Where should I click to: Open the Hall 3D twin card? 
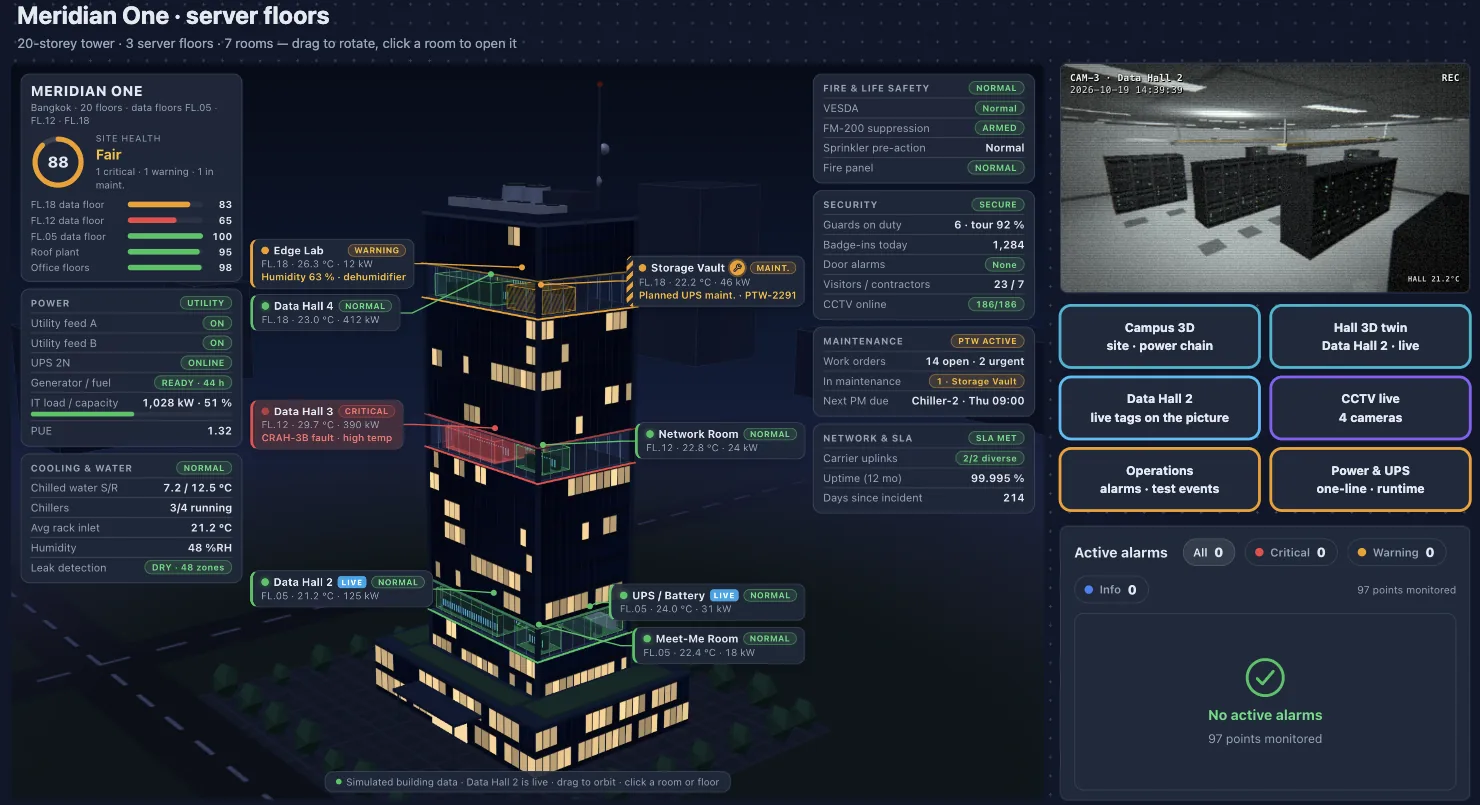coord(1370,337)
